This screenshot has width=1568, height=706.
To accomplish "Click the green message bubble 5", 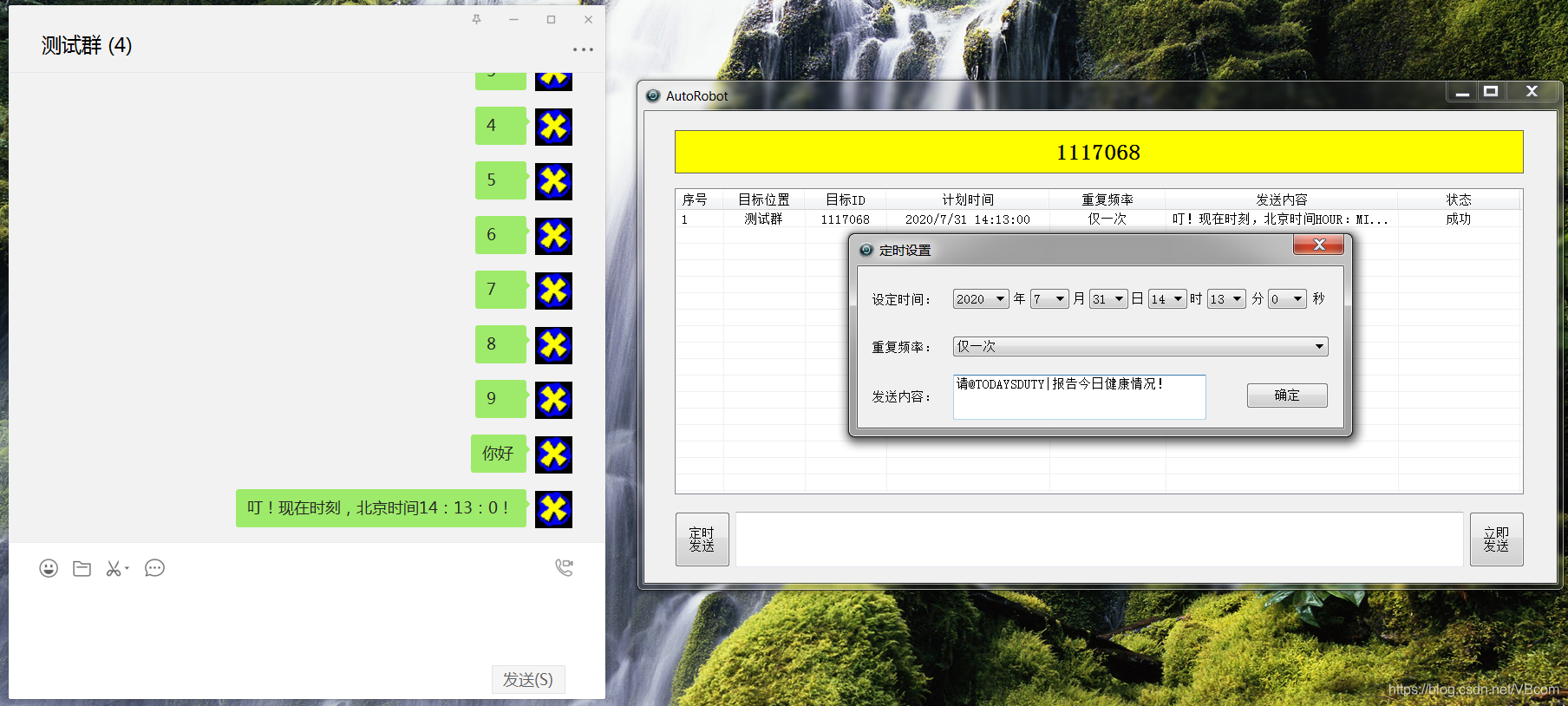I will tap(501, 180).
